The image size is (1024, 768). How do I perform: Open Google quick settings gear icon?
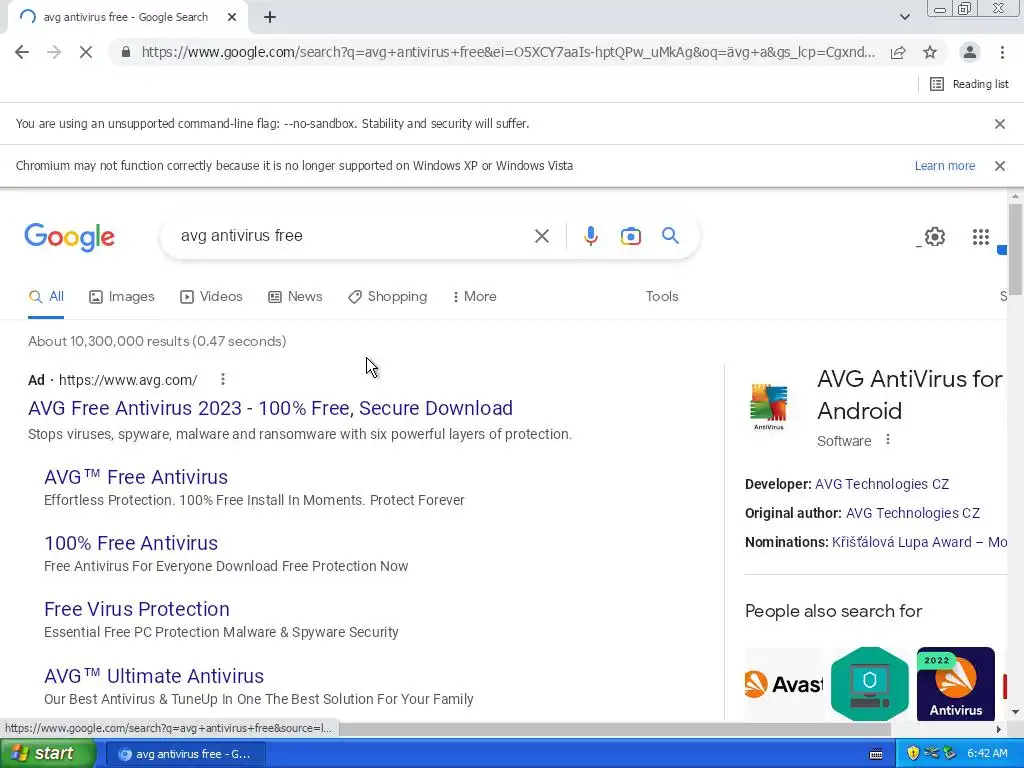tap(935, 236)
